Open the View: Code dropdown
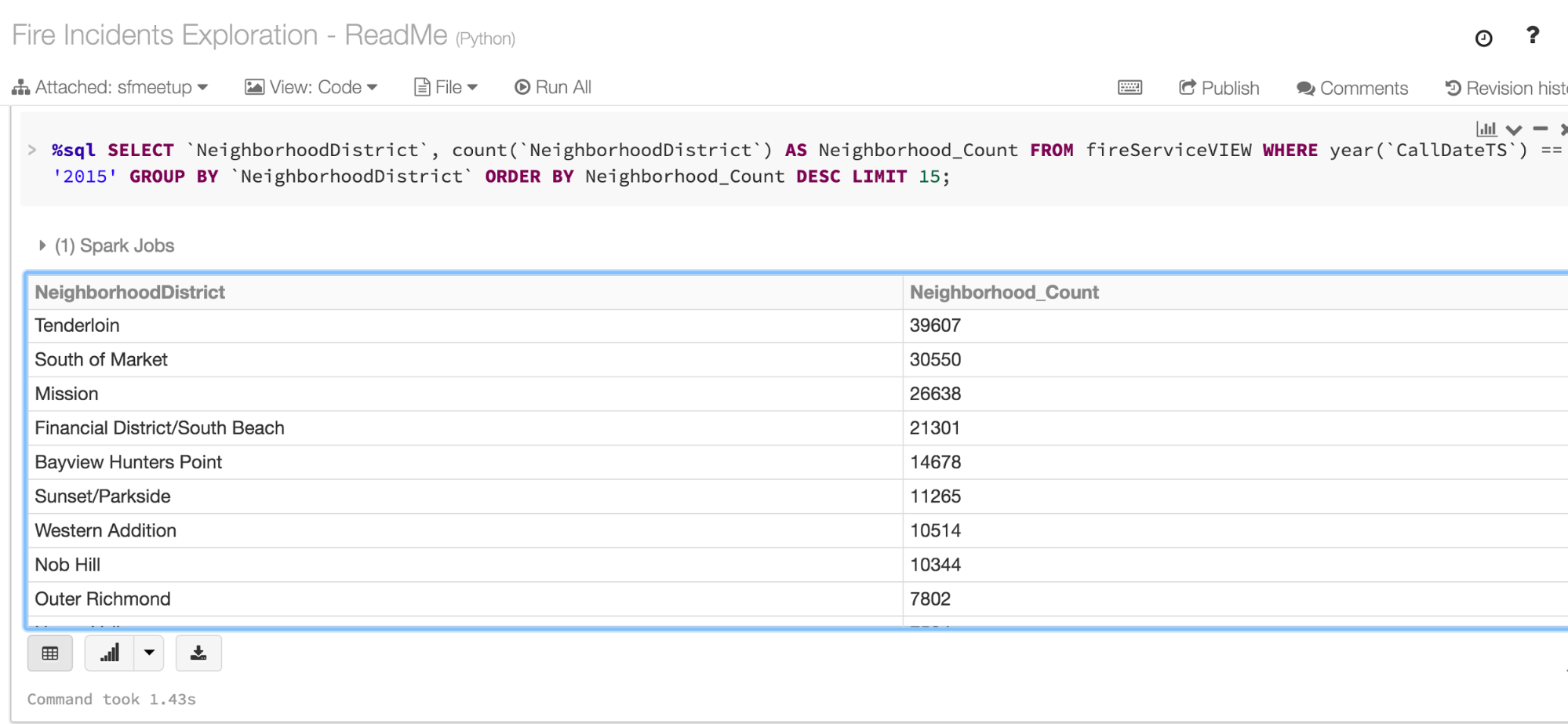This screenshot has height=724, width=1568. coord(311,87)
